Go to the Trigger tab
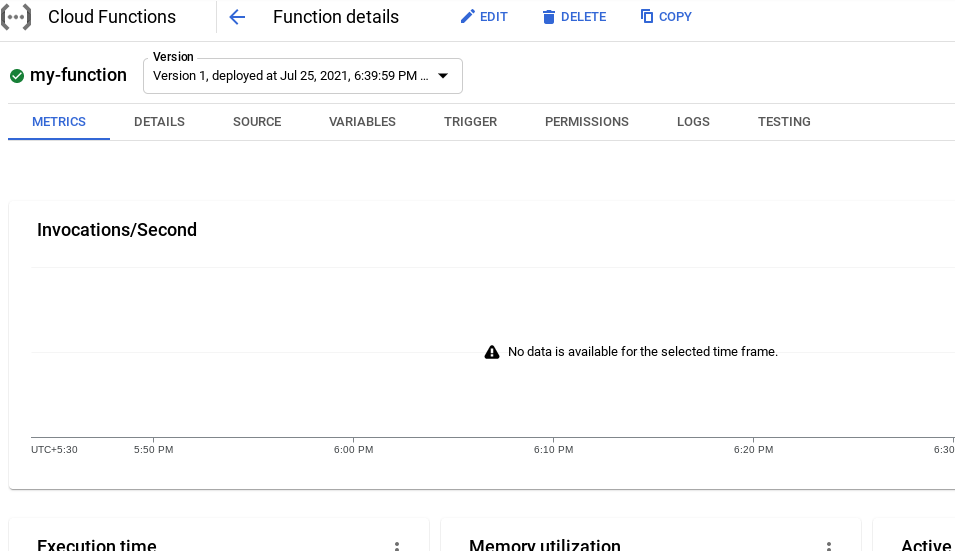Image resolution: width=955 pixels, height=551 pixels. pos(470,122)
